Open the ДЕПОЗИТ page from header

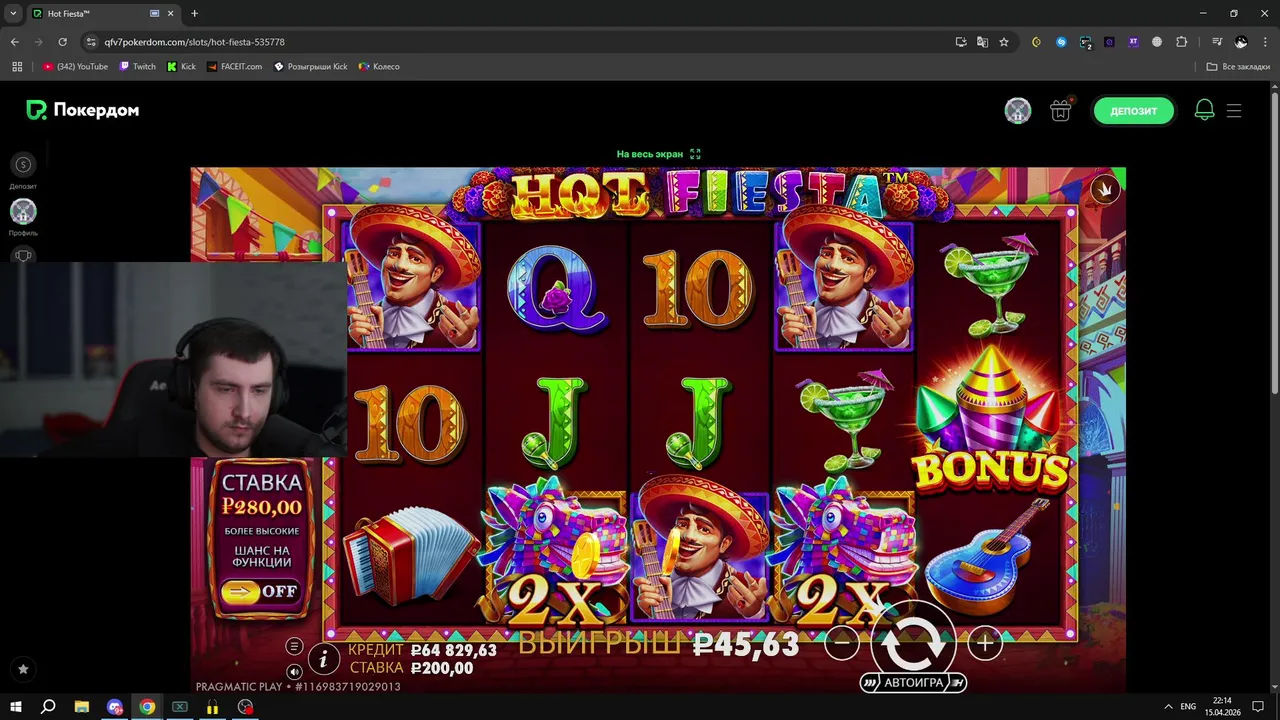(x=1133, y=111)
